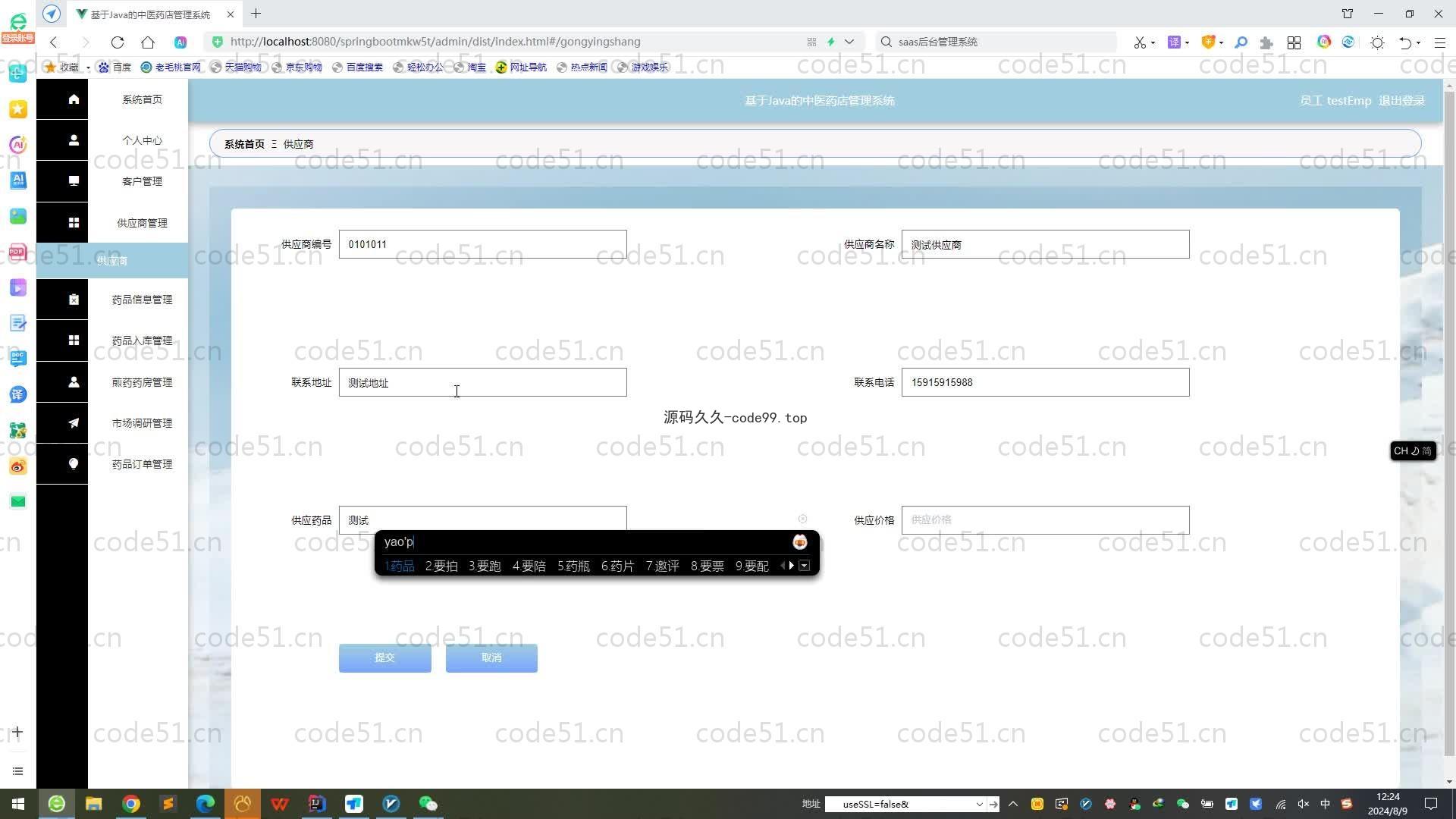Click the 系统首页 breadcrumb link
Screen dimensions: 1456x819
(x=244, y=144)
